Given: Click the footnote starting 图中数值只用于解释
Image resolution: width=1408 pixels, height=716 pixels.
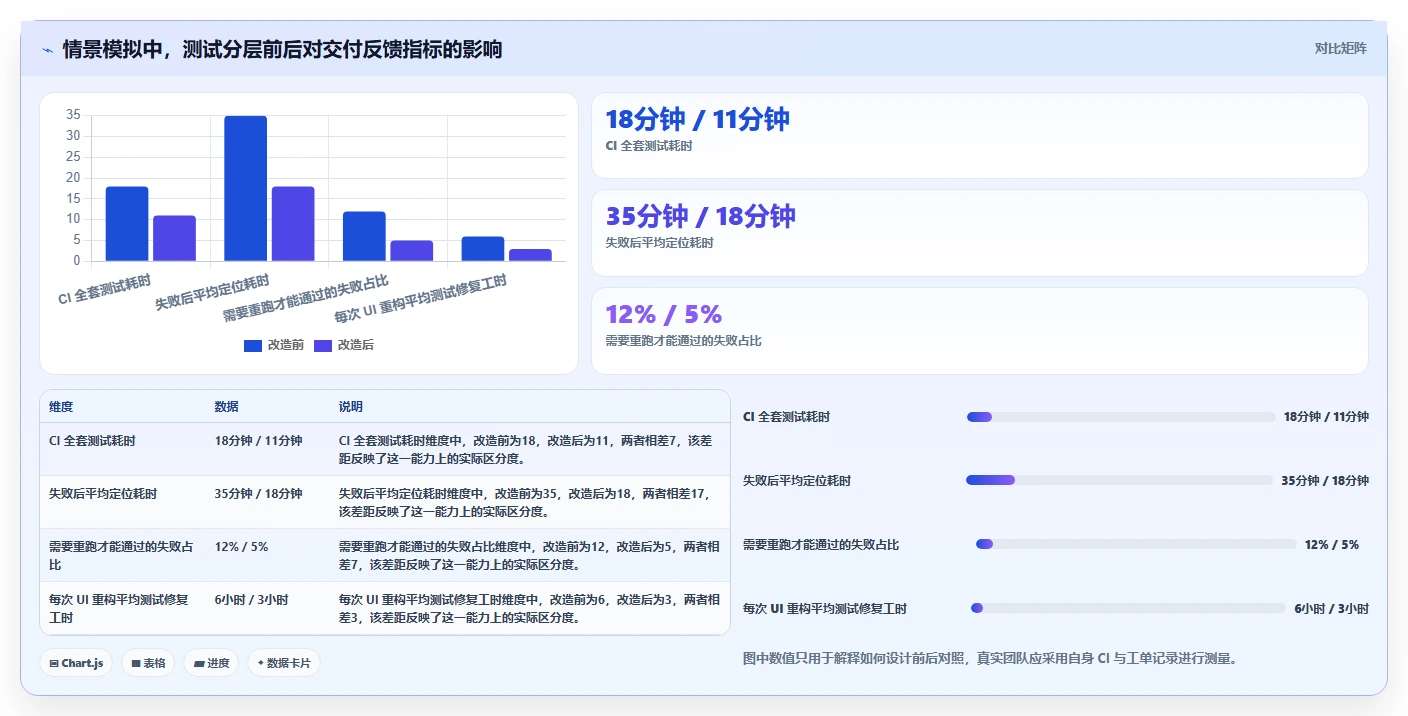Looking at the screenshot, I should coord(990,658).
